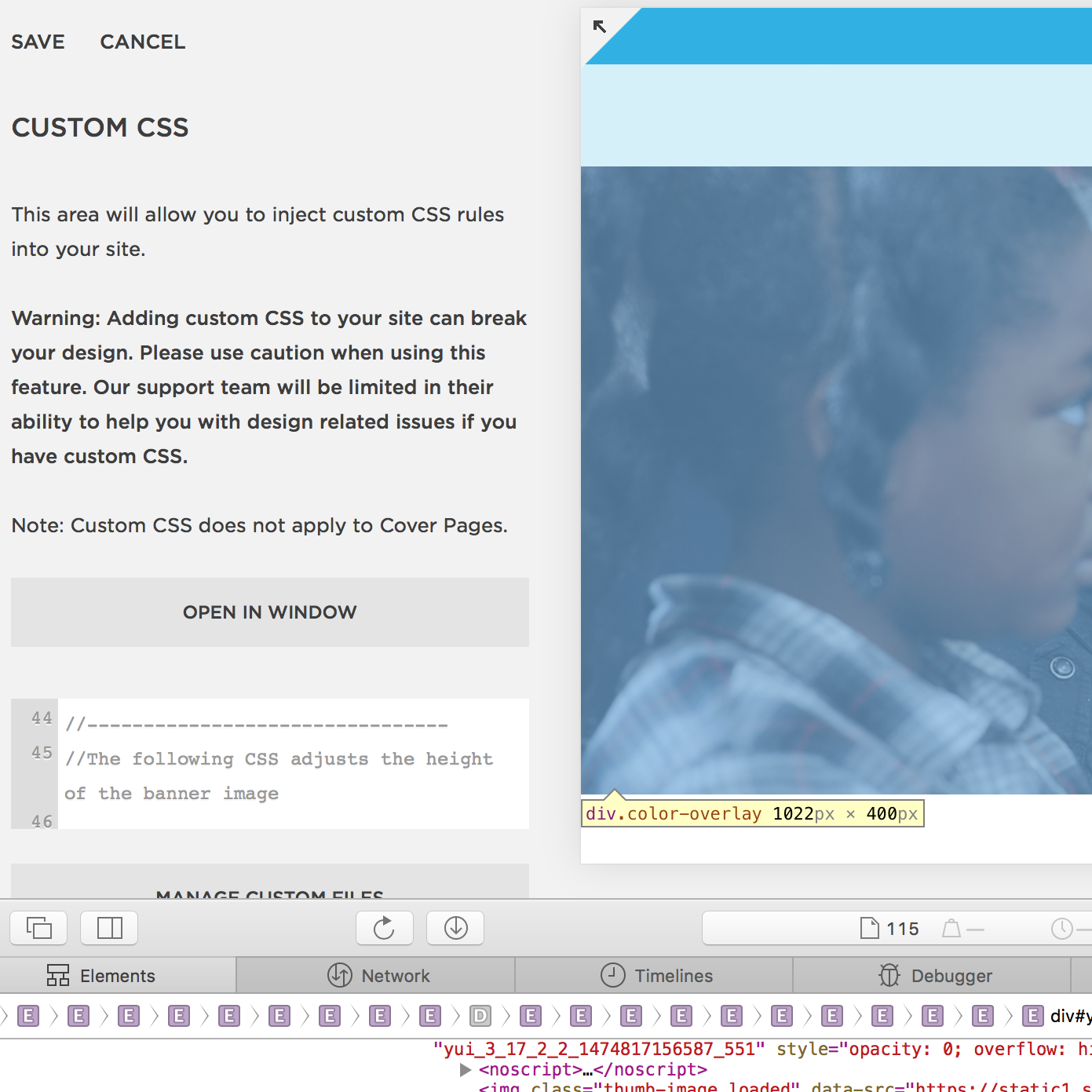Viewport: 1092px width, 1092px height.
Task: Click the SAVE button
Action: pos(38,42)
